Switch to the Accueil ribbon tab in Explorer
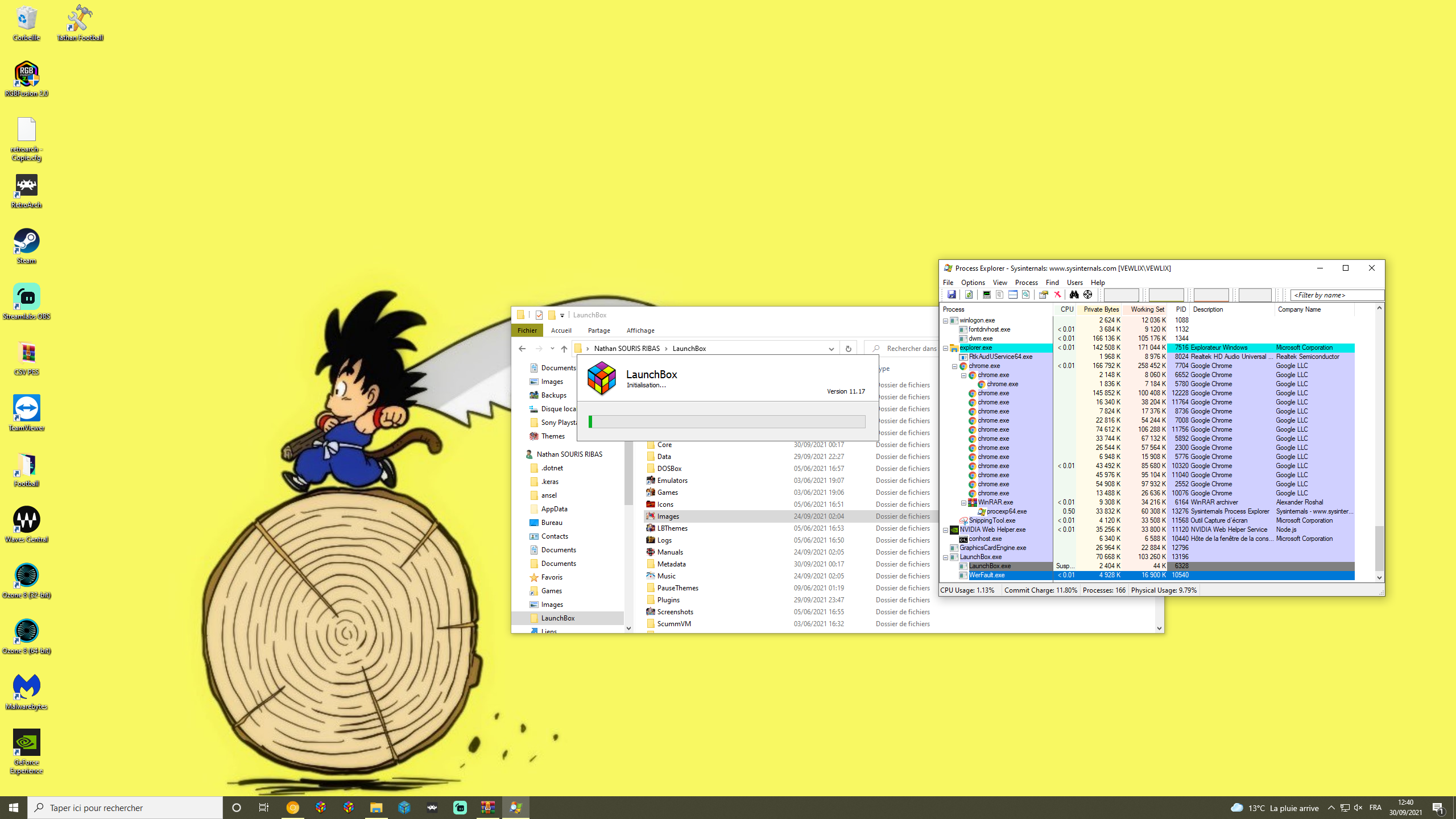This screenshot has height=819, width=1456. [561, 330]
